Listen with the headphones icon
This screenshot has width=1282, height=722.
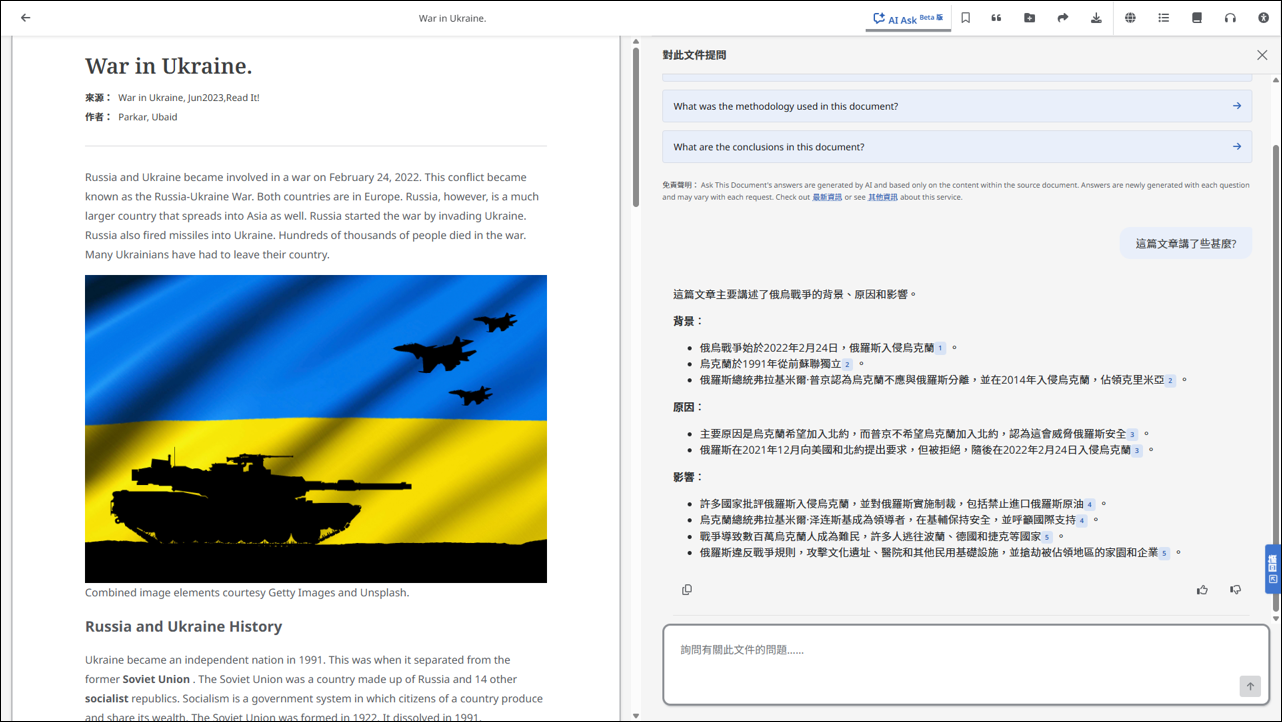(1230, 18)
